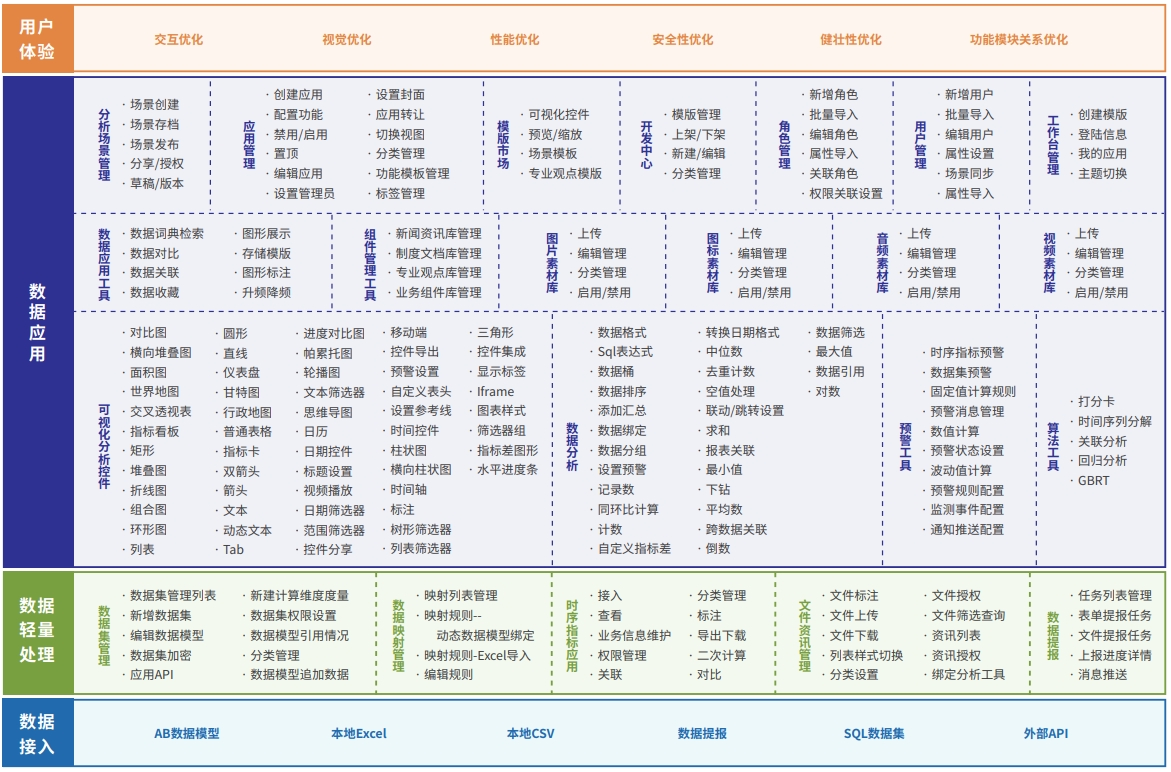Click the 帕累托图 control item

click(328, 353)
